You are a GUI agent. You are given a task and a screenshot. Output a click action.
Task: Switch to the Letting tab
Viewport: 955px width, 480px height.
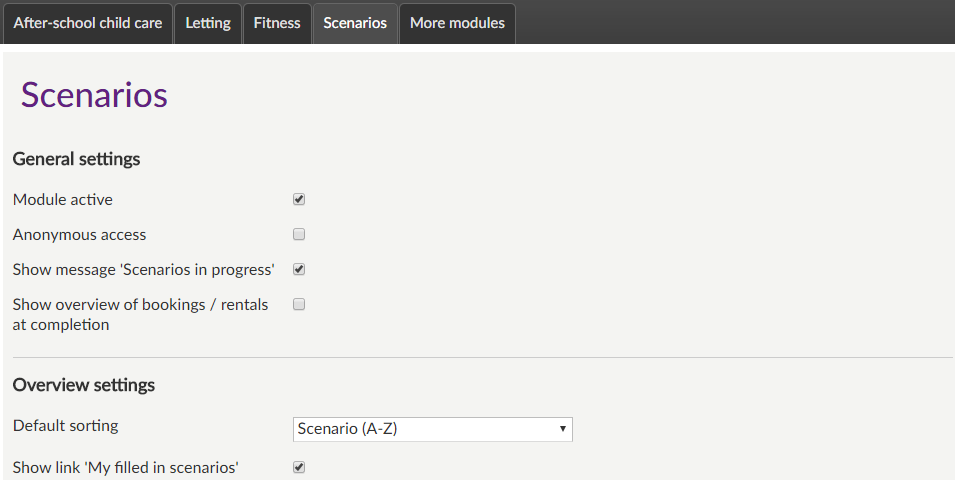[x=208, y=23]
